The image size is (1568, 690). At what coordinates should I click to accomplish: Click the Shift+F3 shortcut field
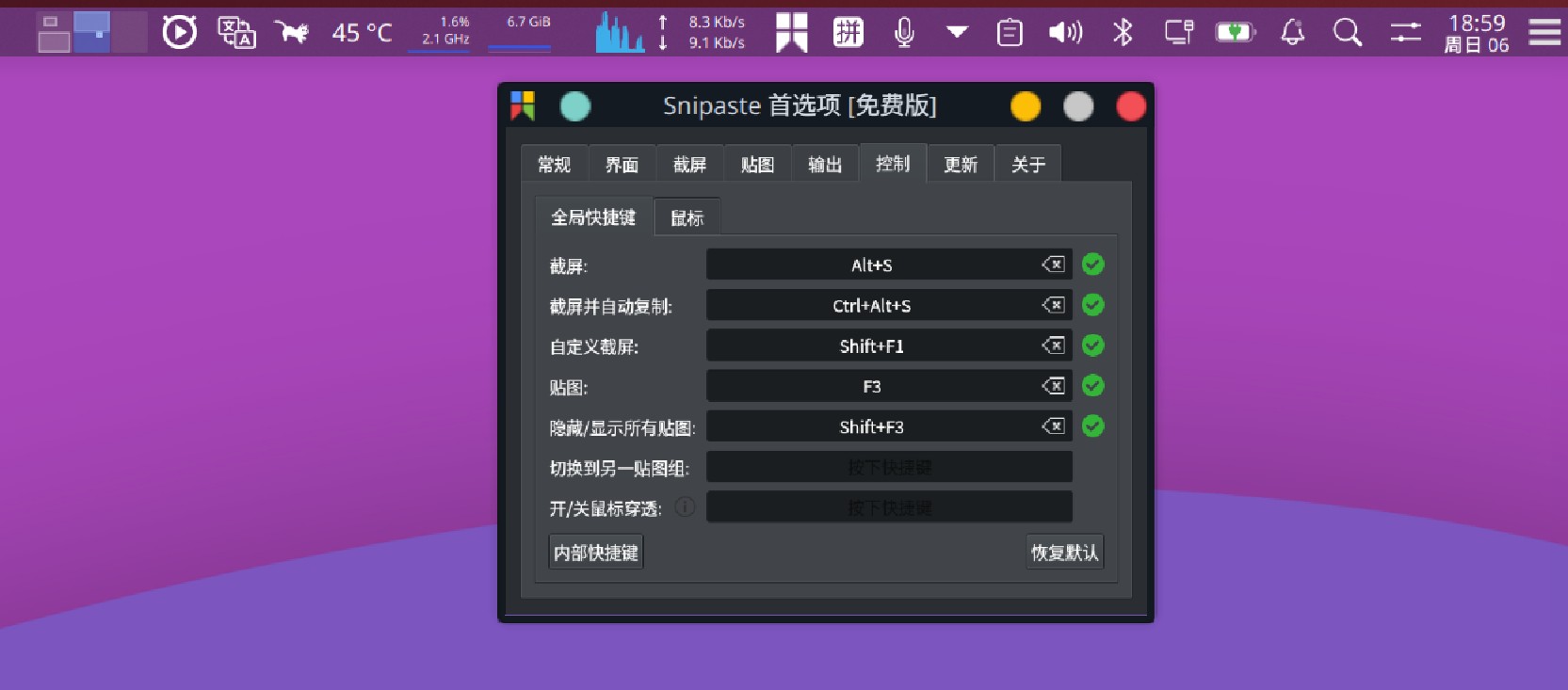(889, 426)
